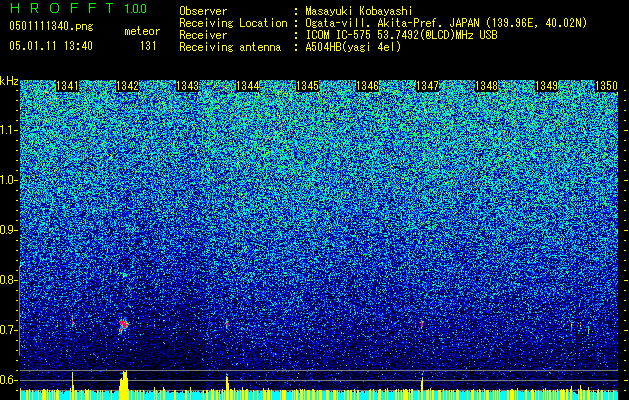Click the kHz axis unit label
Image resolution: width=629 pixels, height=400 pixels.
(9, 81)
